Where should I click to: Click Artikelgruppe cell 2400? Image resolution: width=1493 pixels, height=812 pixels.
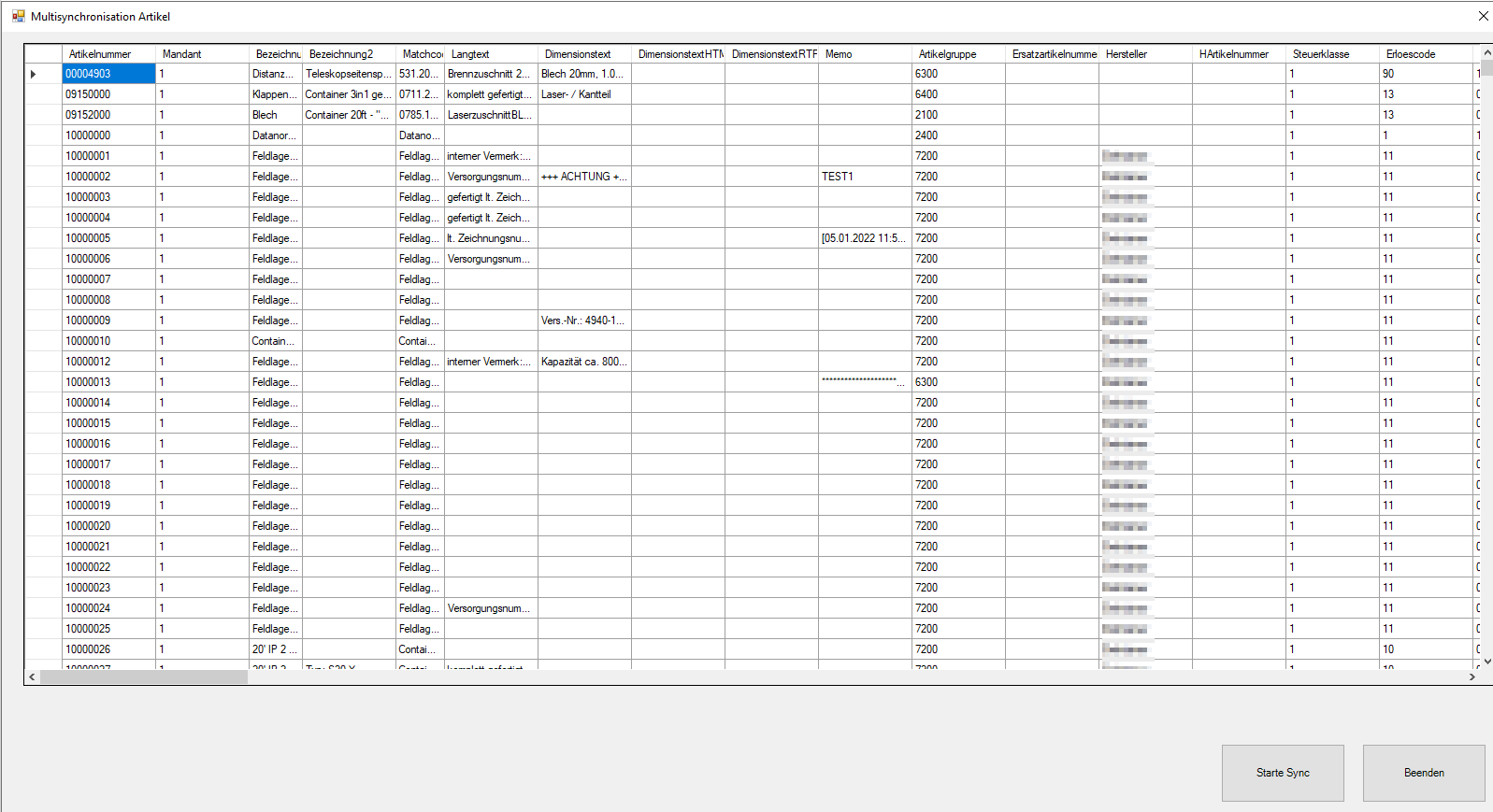(x=958, y=135)
